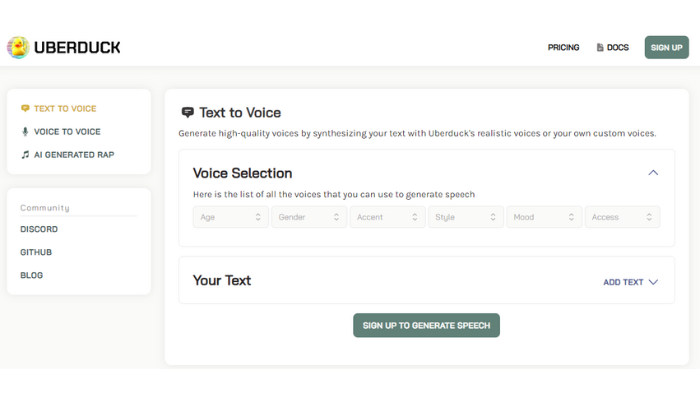Open the Age filter dropdown
The width and height of the screenshot is (700, 400).
click(231, 217)
